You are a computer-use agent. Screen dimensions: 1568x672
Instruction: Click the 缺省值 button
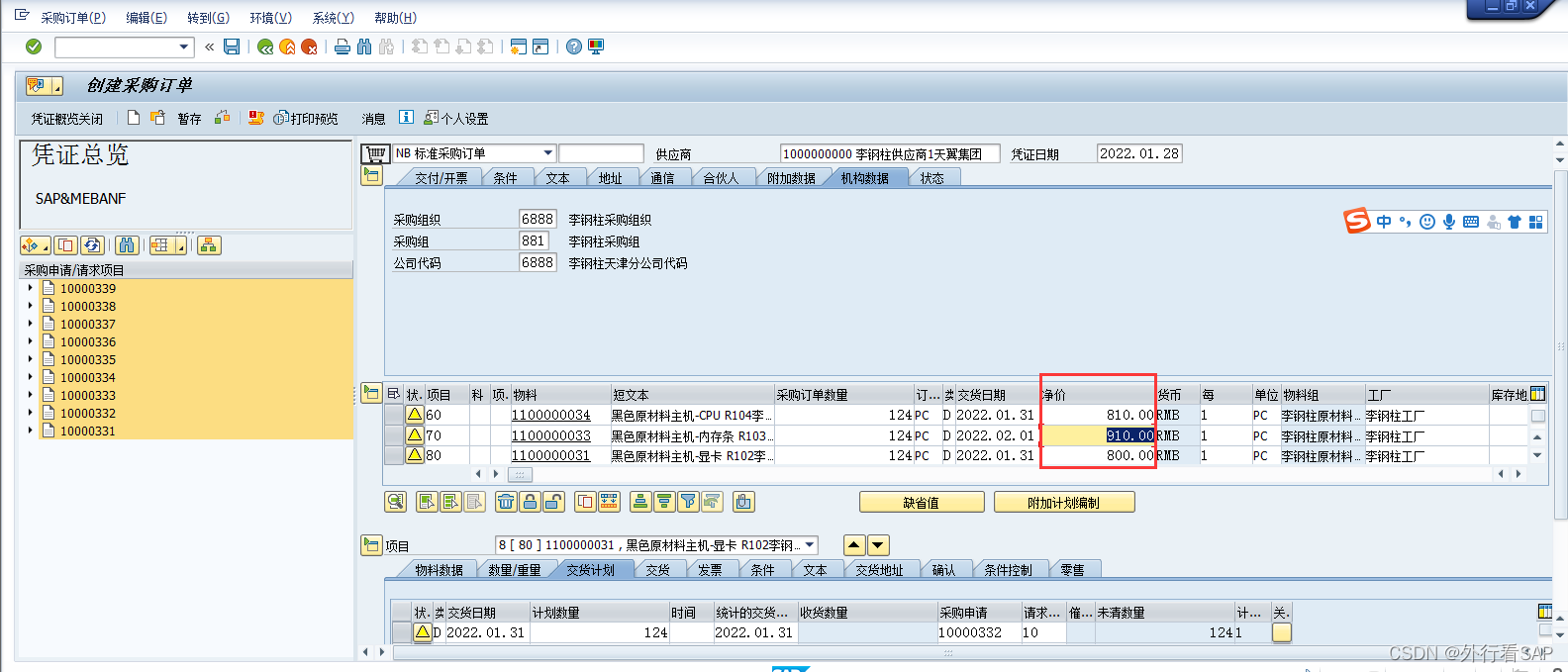click(922, 503)
